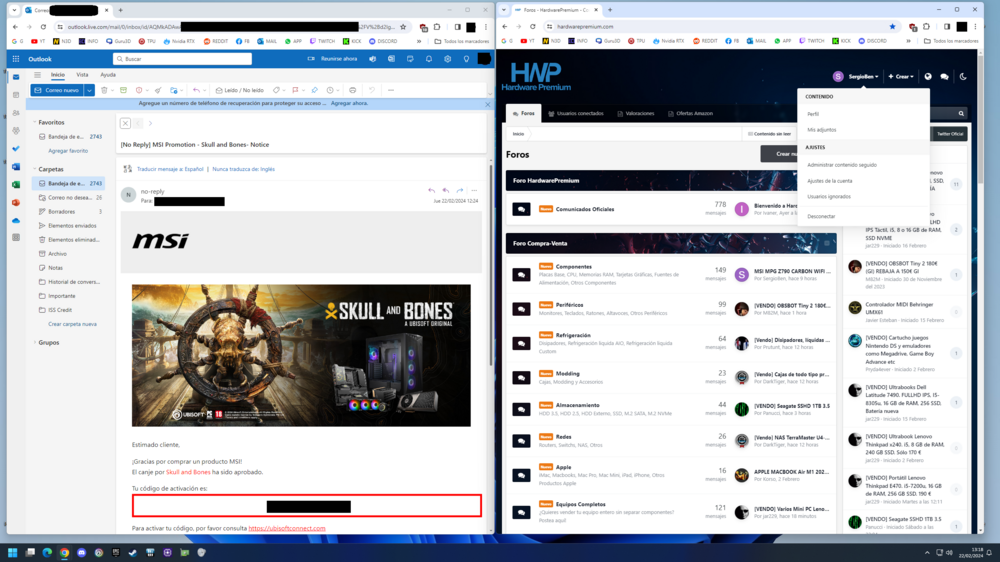Image resolution: width=1000 pixels, height=562 pixels.
Task: Switch to the Vista ribbon tab
Action: tap(82, 75)
